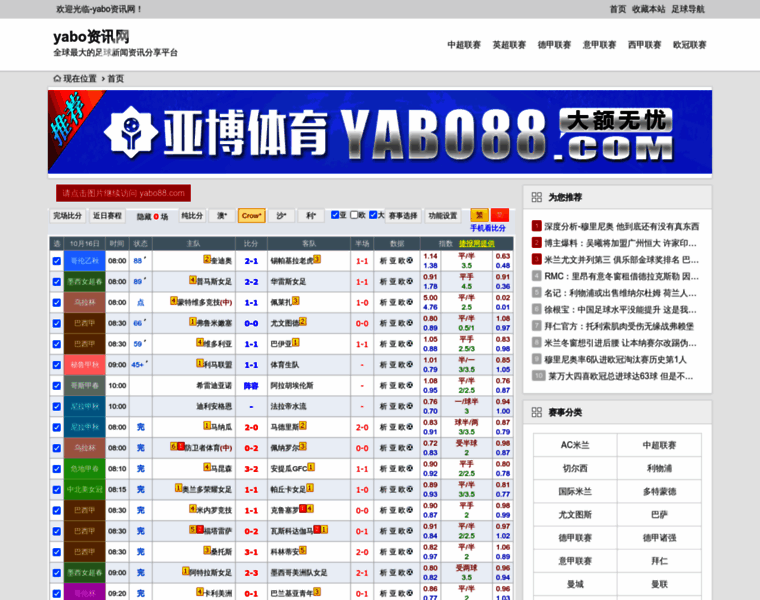Image resolution: width=760 pixels, height=600 pixels.
Task: Click the home icon beside 现在位置
Action: tap(57, 79)
